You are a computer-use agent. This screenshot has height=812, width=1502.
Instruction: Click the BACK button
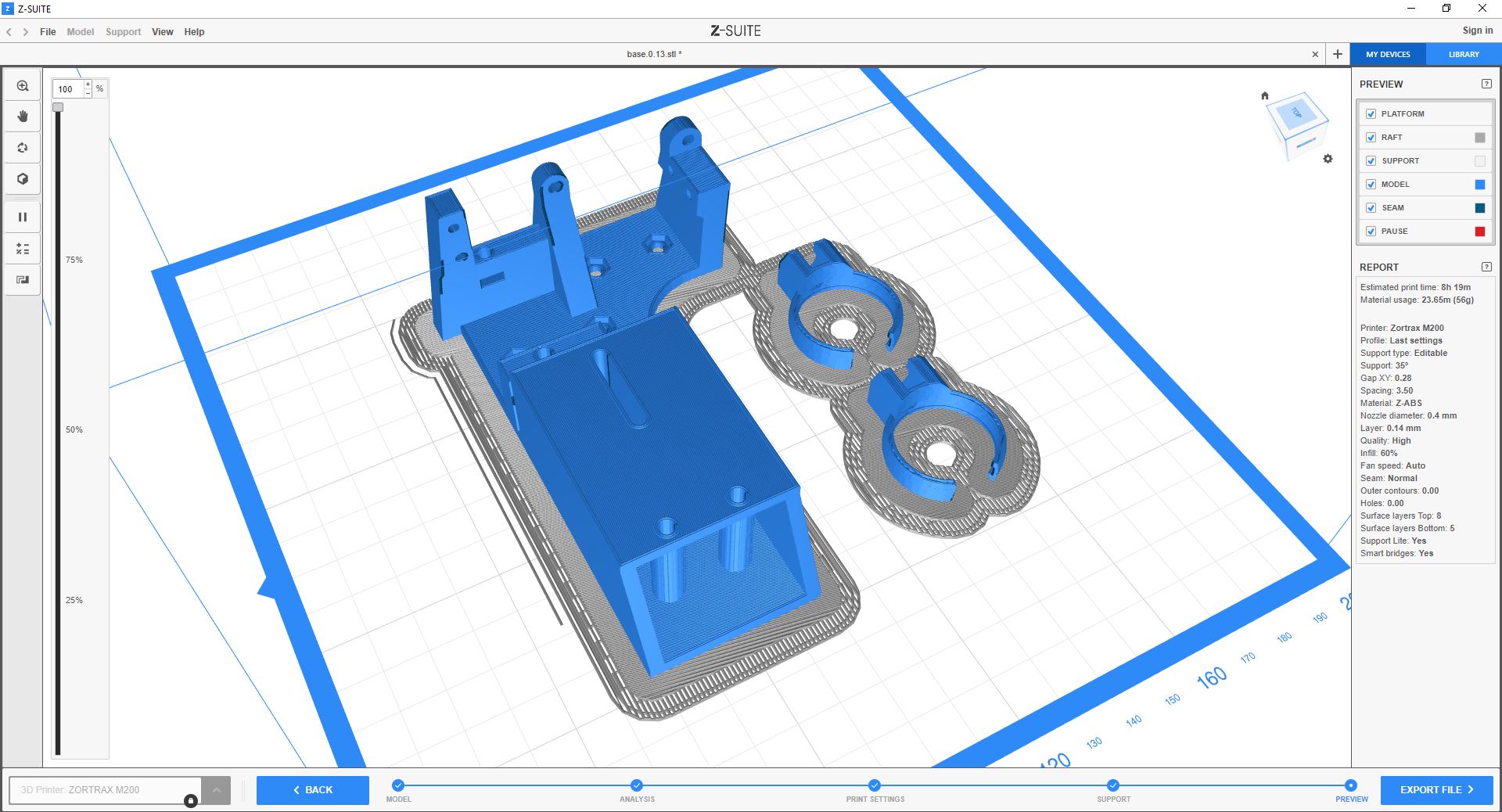pos(313,790)
